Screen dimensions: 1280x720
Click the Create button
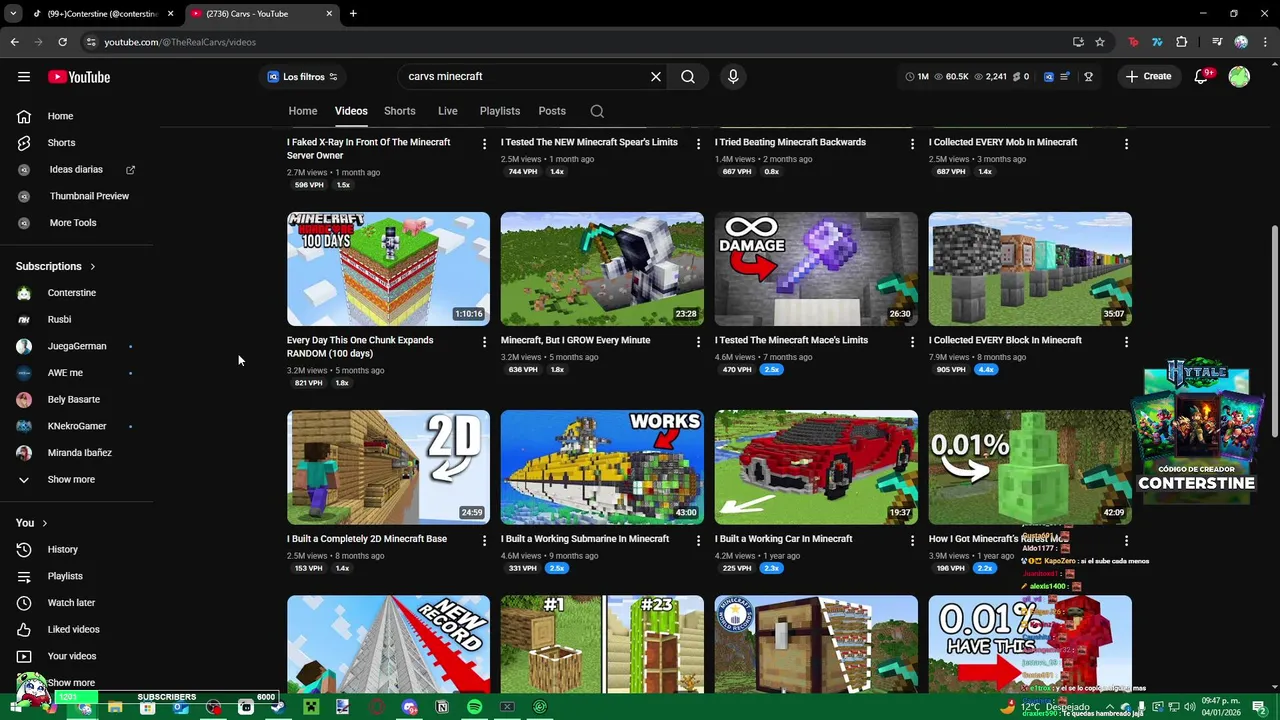[1148, 77]
